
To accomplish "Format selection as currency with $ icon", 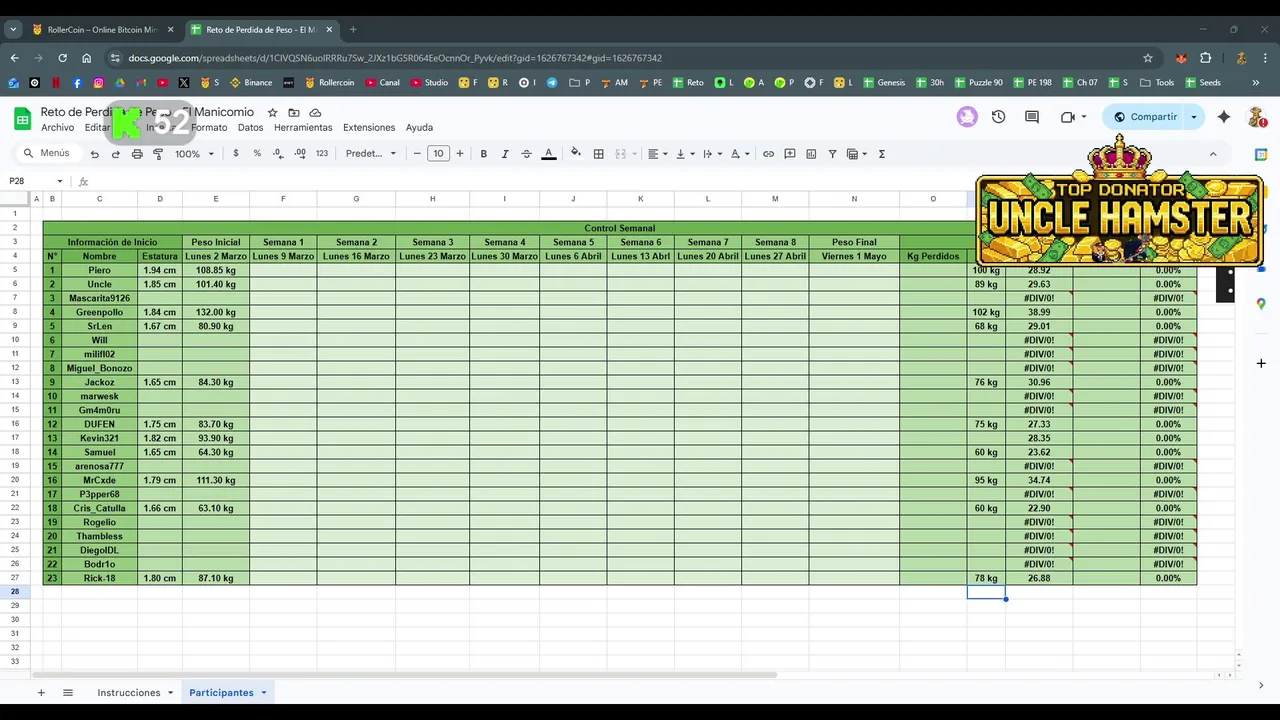I will (236, 154).
